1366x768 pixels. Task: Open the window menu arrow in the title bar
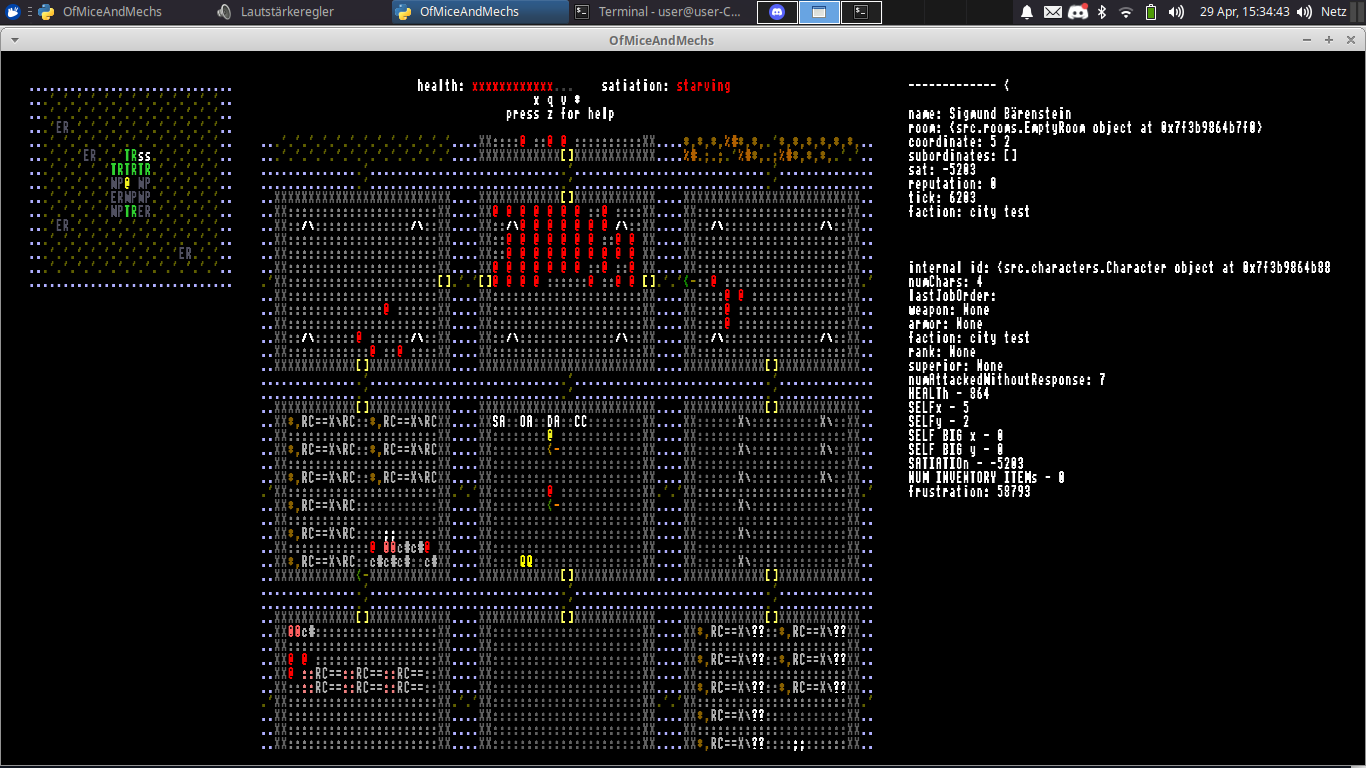(x=10, y=40)
